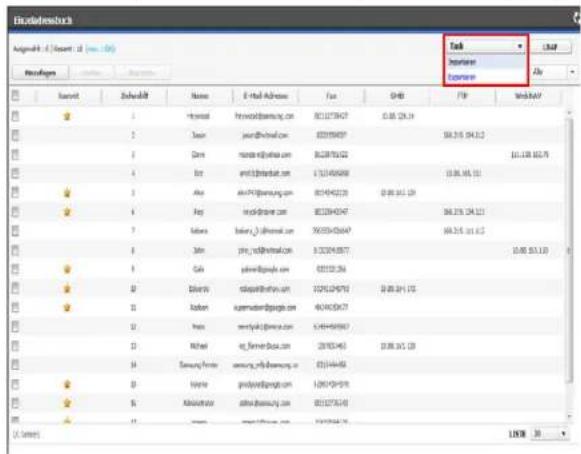Screen dimensions: 581x454
Task: Tick the select-all checkbox in table header
Action: 15,96
